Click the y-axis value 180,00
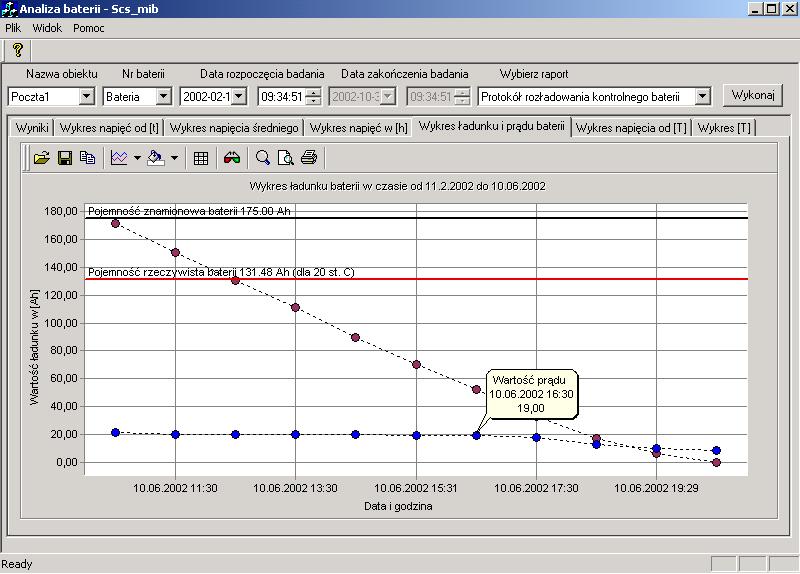Viewport: 800px width, 574px height. pyautogui.click(x=61, y=211)
